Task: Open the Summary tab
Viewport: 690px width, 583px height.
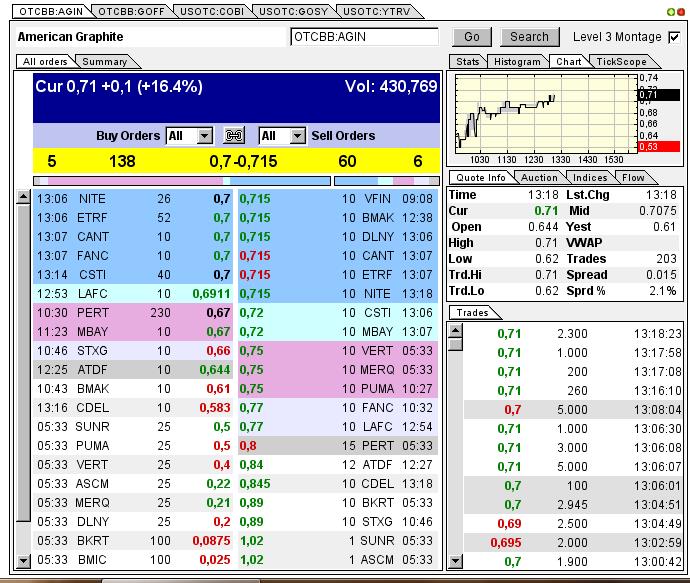Action: (x=104, y=61)
